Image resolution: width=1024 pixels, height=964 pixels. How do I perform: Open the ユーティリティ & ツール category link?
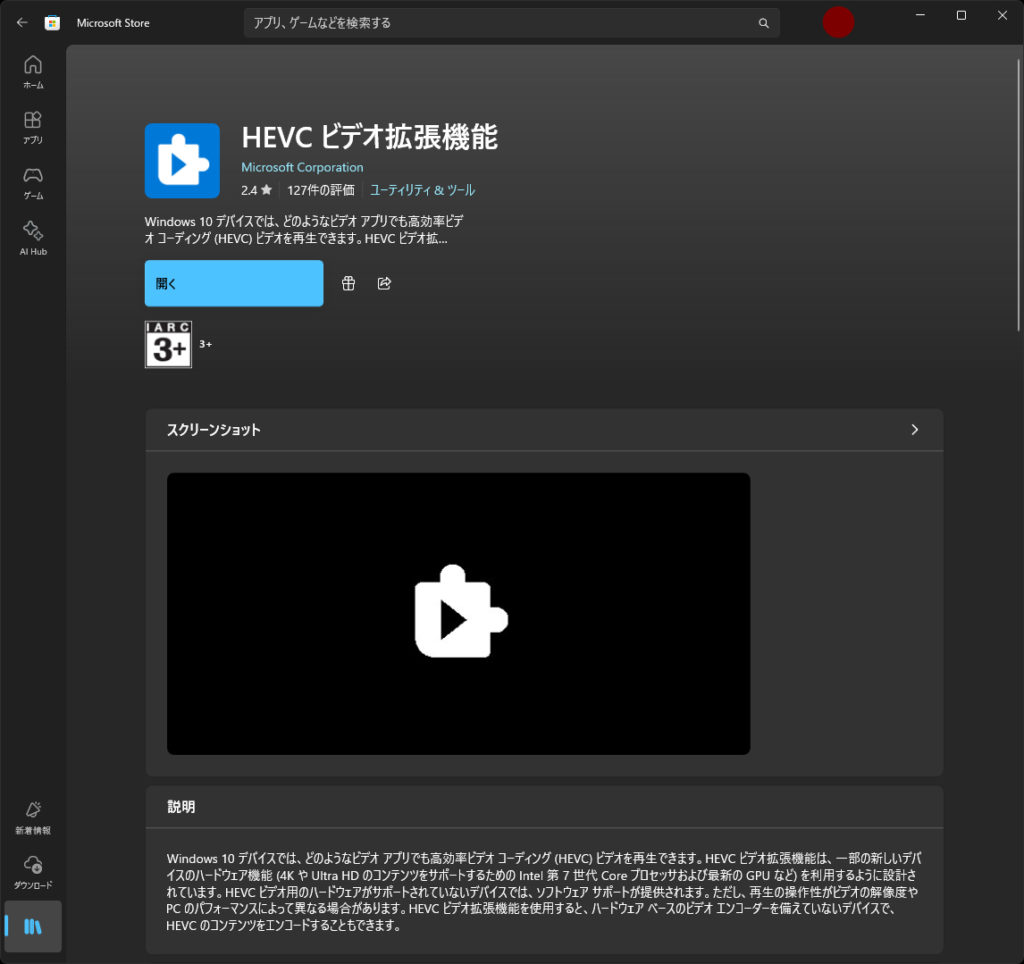422,190
